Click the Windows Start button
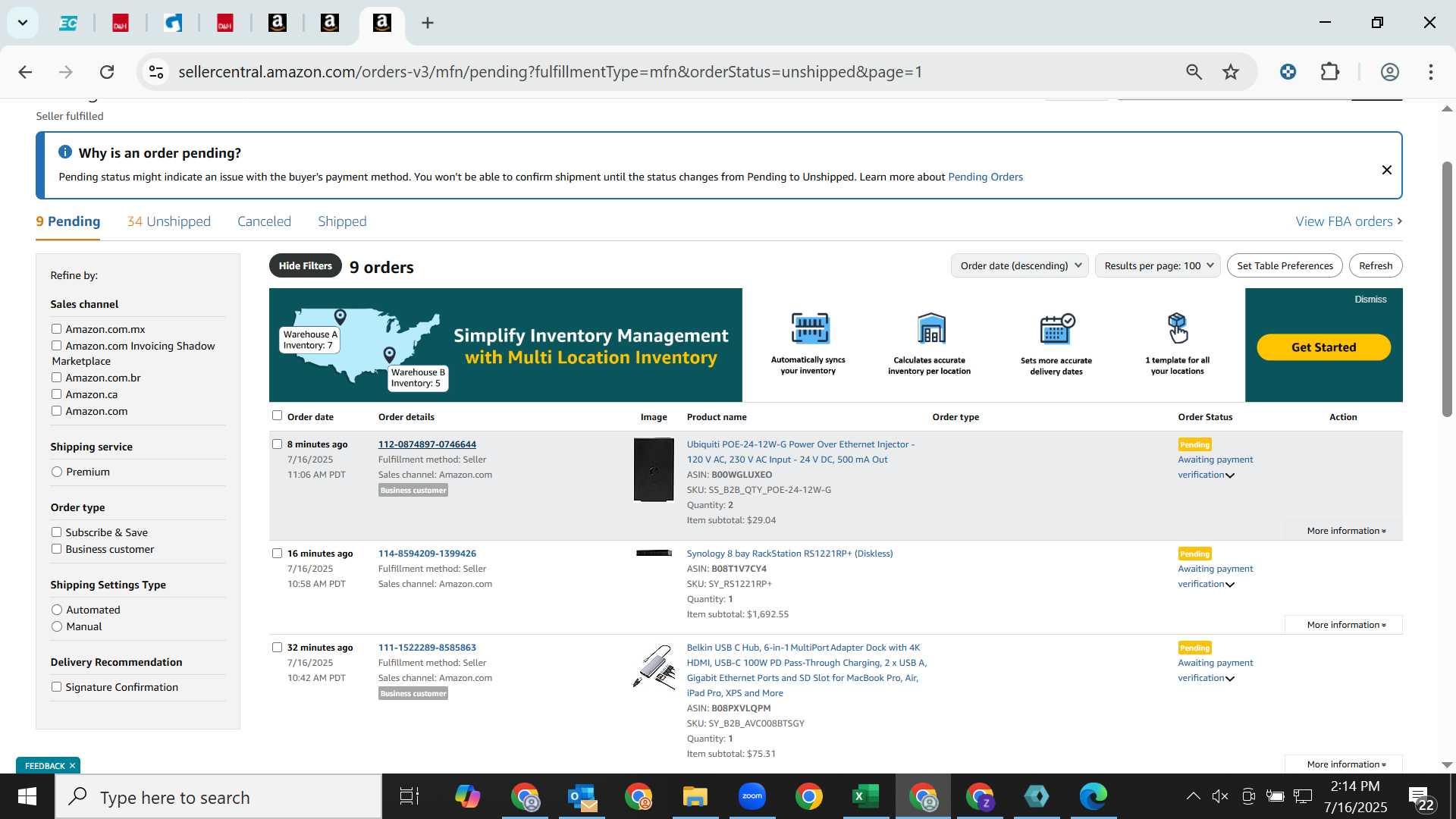 point(27,797)
